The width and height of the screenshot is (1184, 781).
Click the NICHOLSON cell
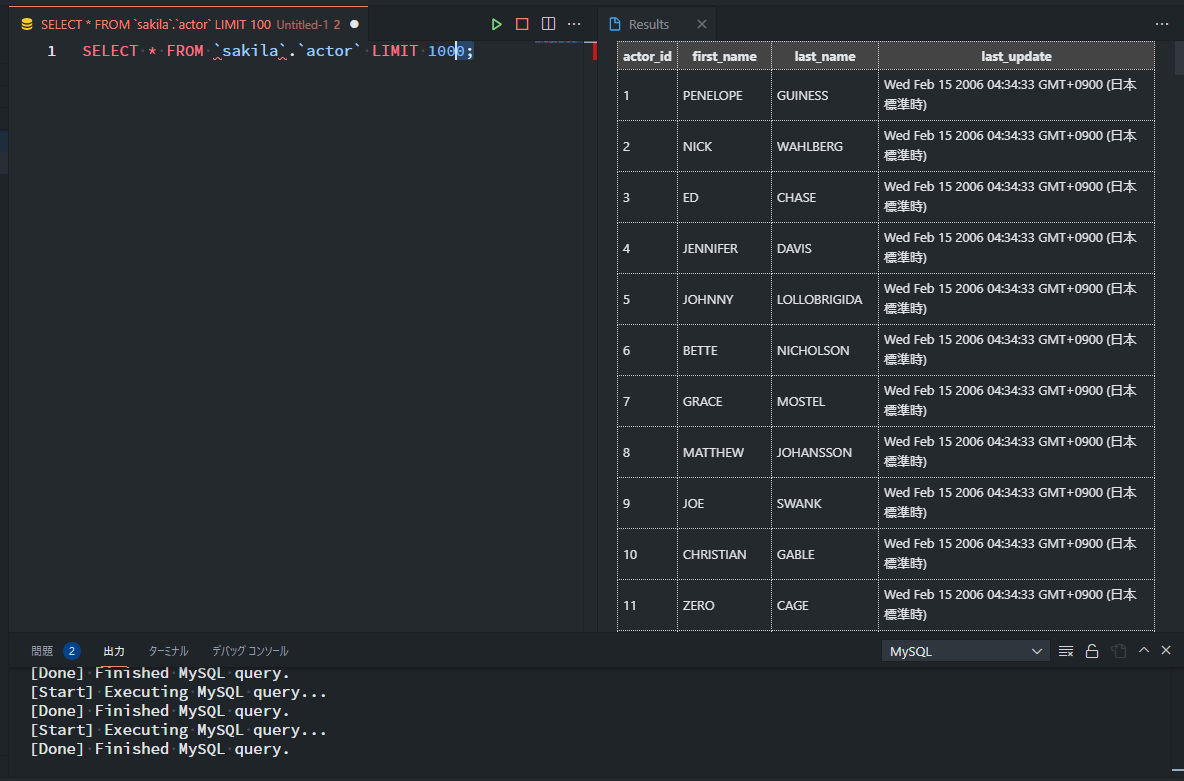[x=825, y=350]
